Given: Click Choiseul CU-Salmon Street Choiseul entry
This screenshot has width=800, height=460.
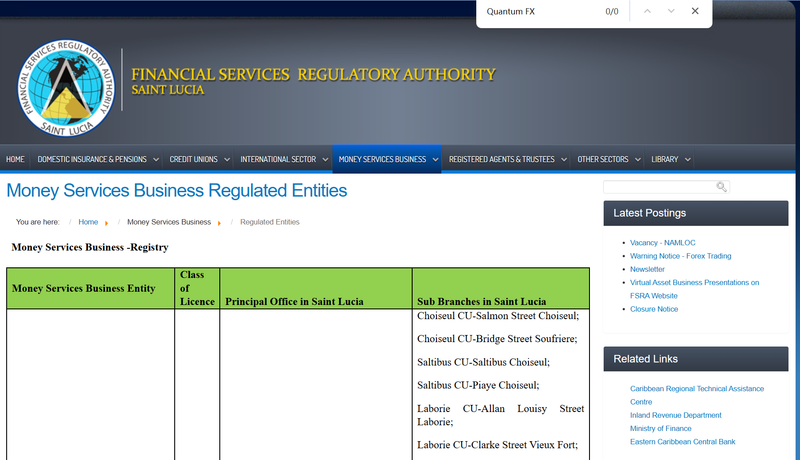Looking at the screenshot, I should pos(497,316).
